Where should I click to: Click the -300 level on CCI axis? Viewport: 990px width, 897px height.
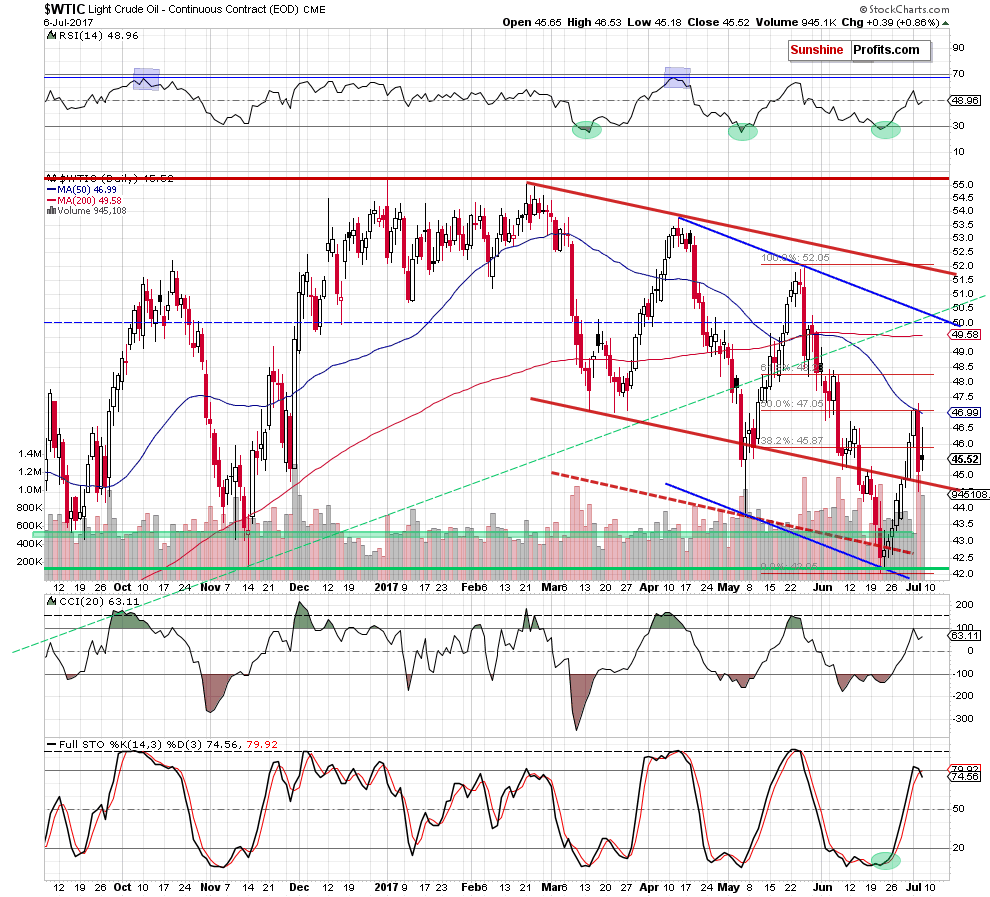pos(963,719)
